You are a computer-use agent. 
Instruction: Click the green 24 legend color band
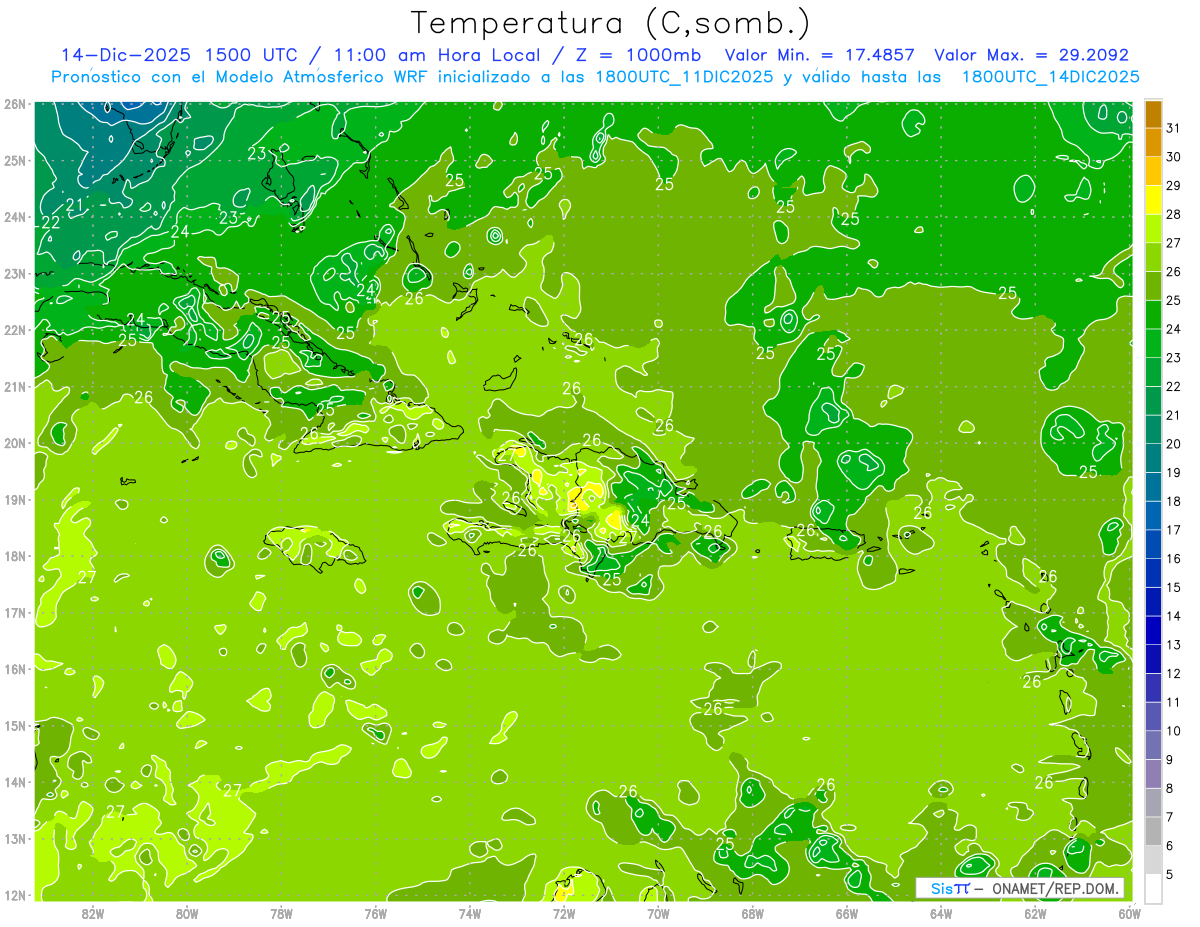[x=1152, y=315]
